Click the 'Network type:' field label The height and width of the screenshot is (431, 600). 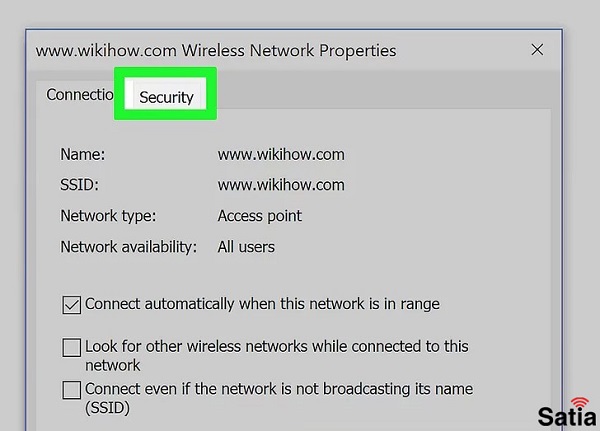pyautogui.click(x=108, y=216)
